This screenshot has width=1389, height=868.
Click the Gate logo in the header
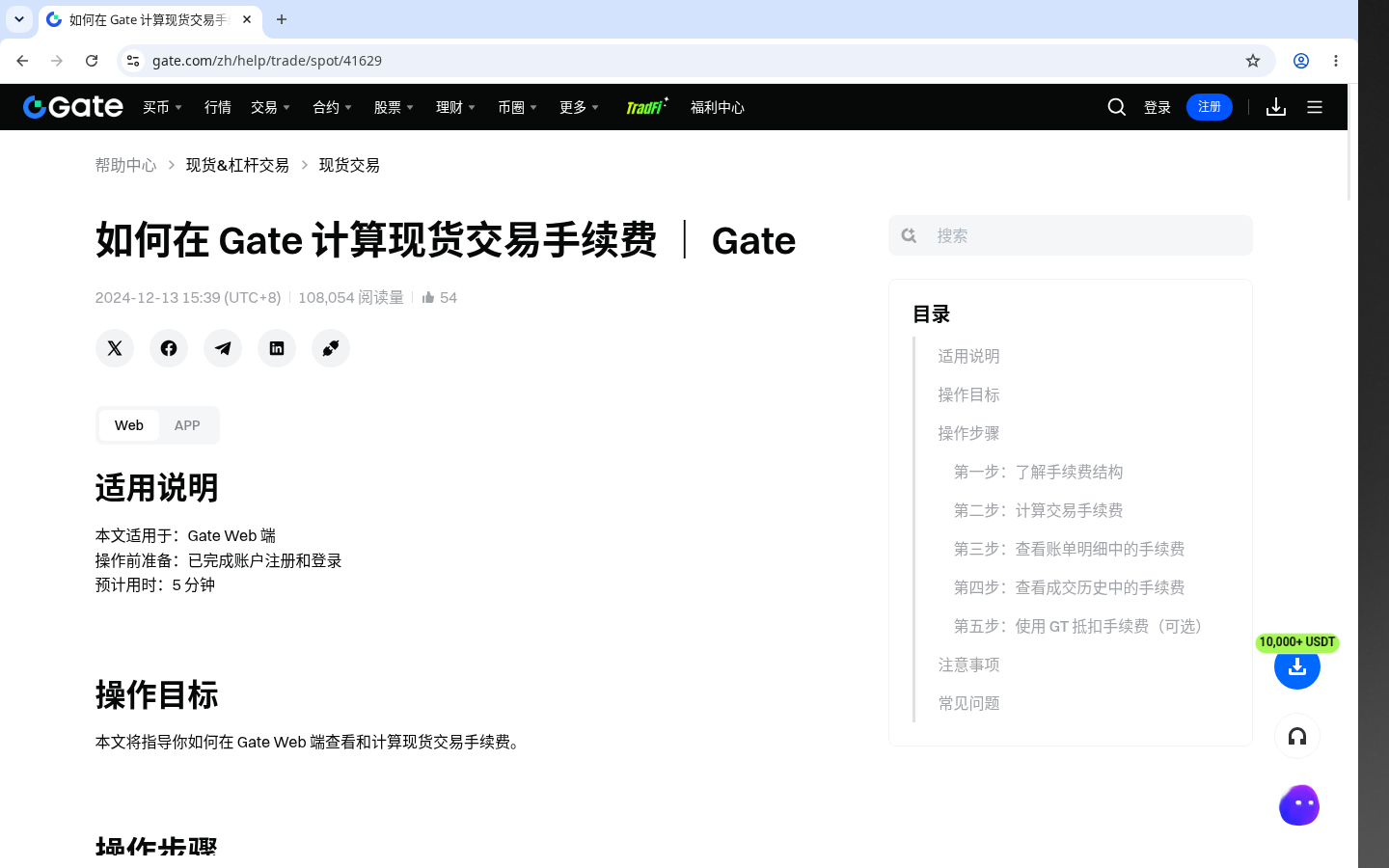pos(73,107)
